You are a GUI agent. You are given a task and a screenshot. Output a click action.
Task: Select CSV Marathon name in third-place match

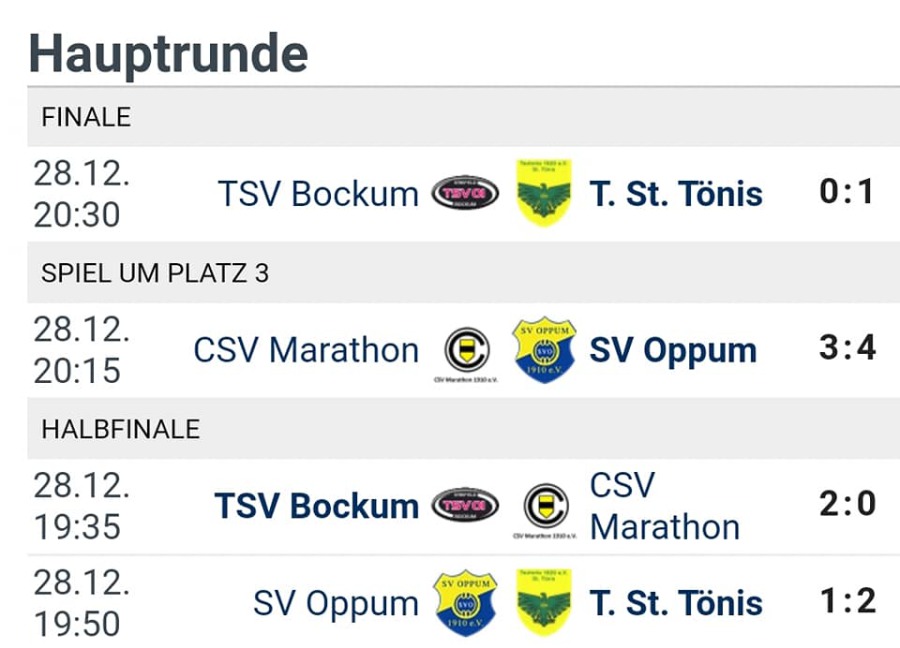[x=306, y=351]
